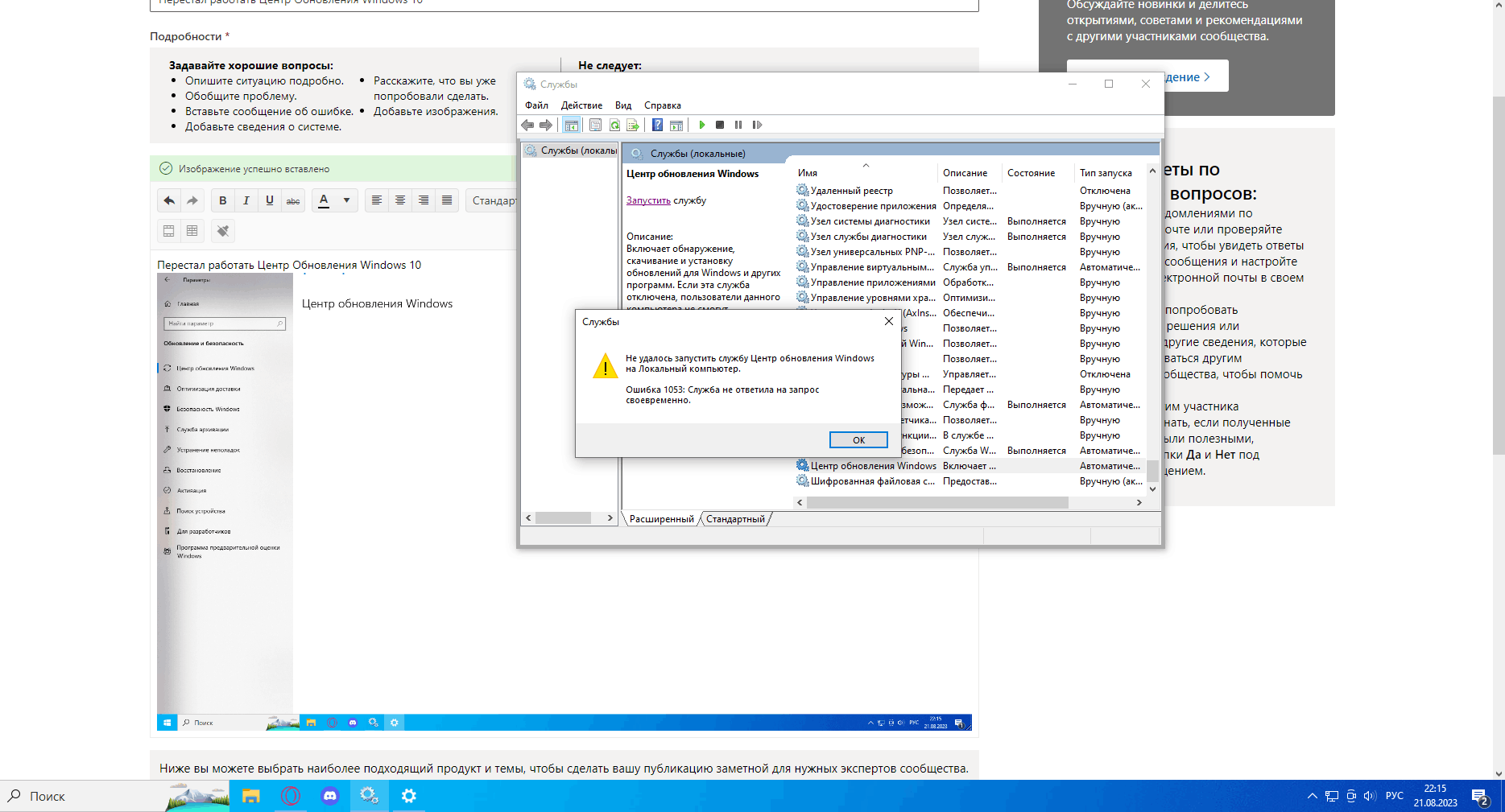Screen dimensions: 1505x812
Task: Sort services by the Тип запуска column header
Action: pyautogui.click(x=1110, y=173)
